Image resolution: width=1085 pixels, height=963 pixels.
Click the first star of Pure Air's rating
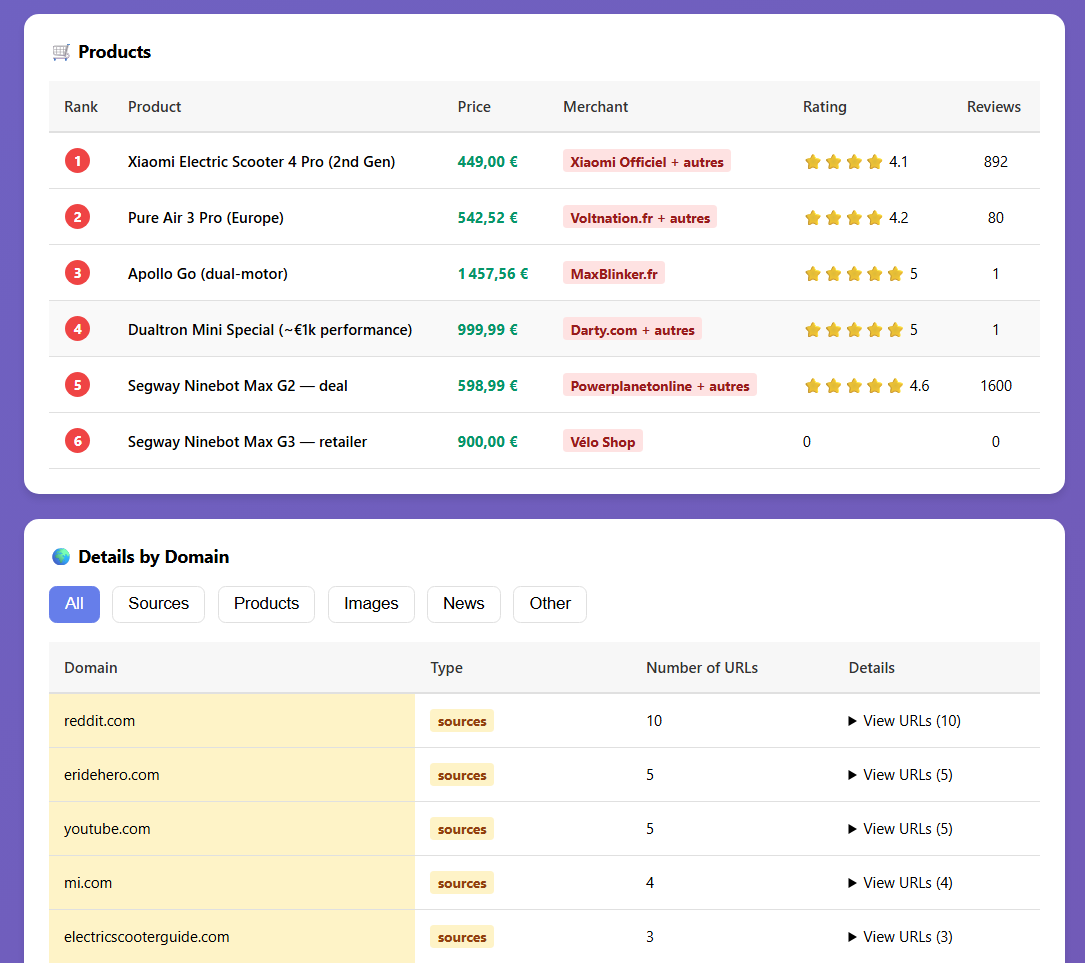coord(813,217)
